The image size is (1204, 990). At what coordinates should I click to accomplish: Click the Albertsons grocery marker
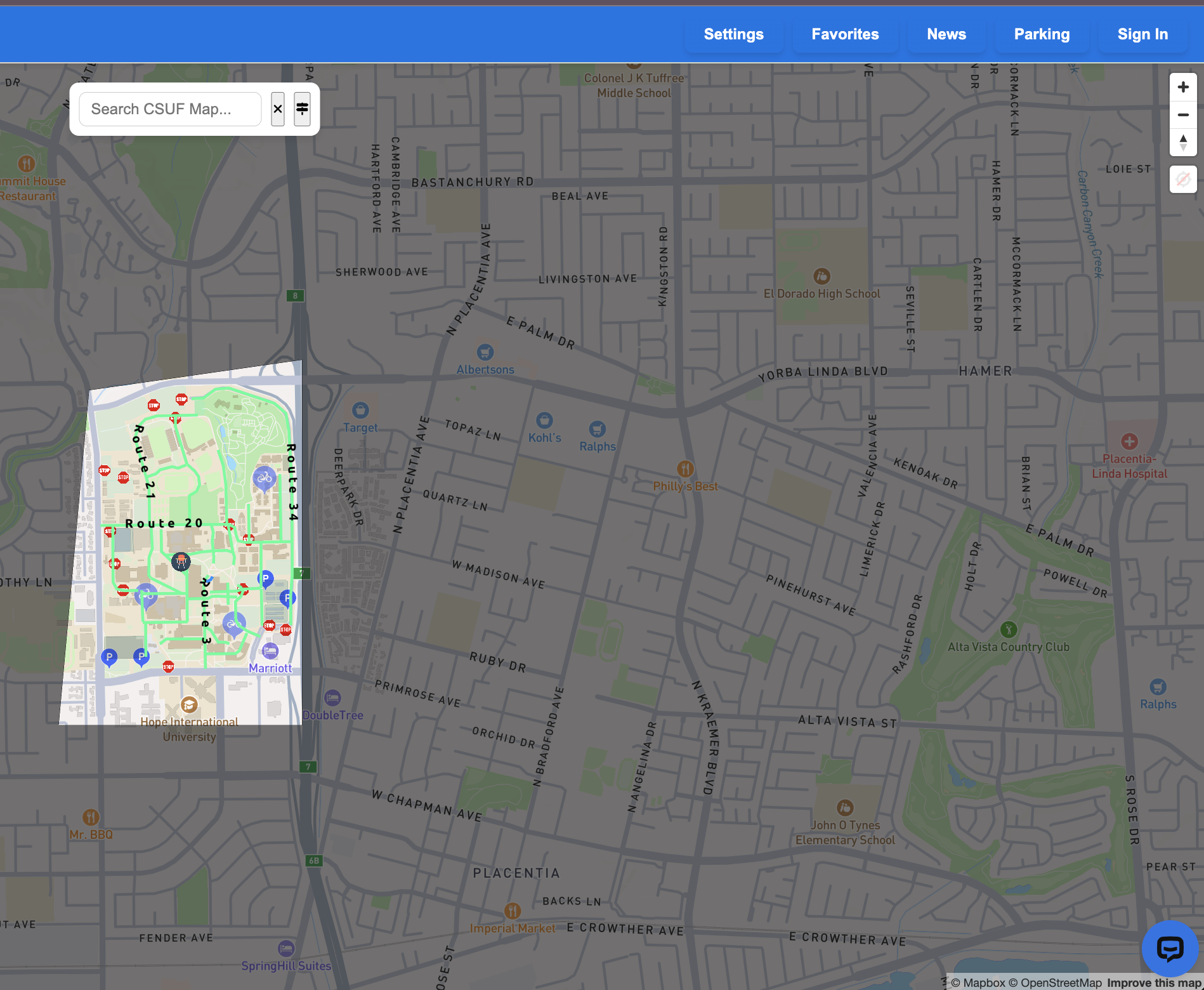(x=485, y=352)
